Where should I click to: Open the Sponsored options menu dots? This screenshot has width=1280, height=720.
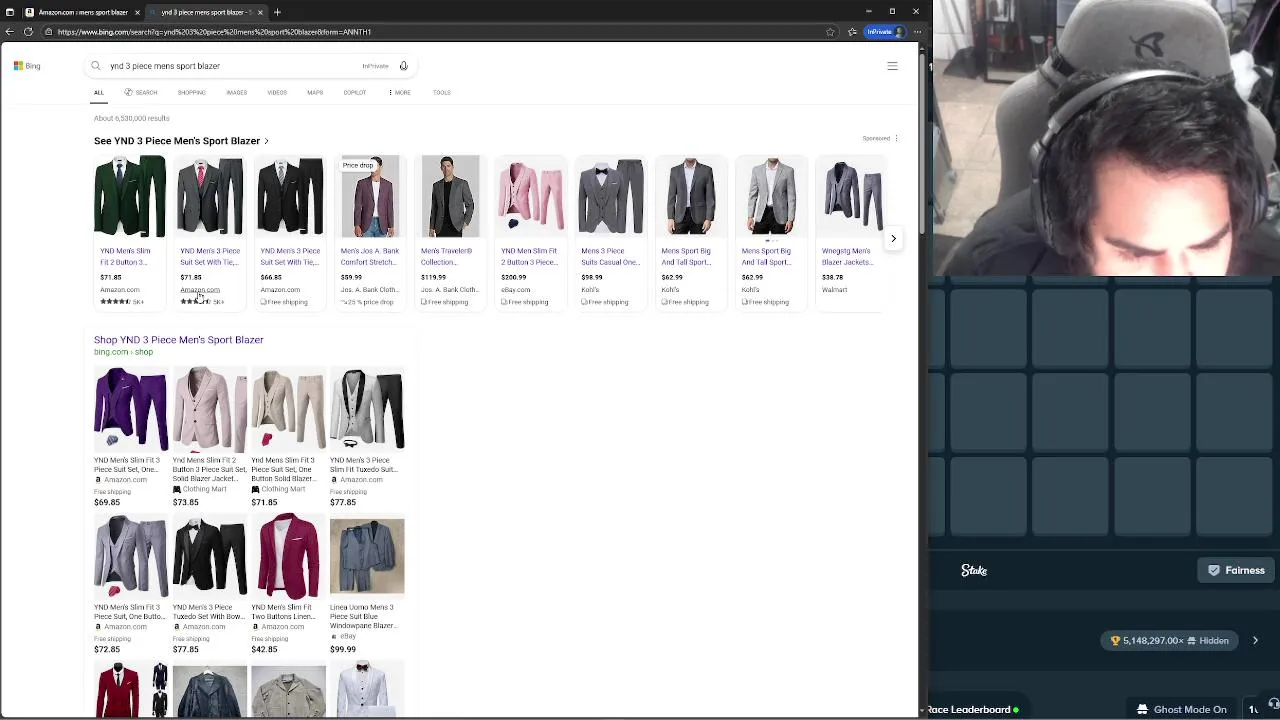point(896,138)
